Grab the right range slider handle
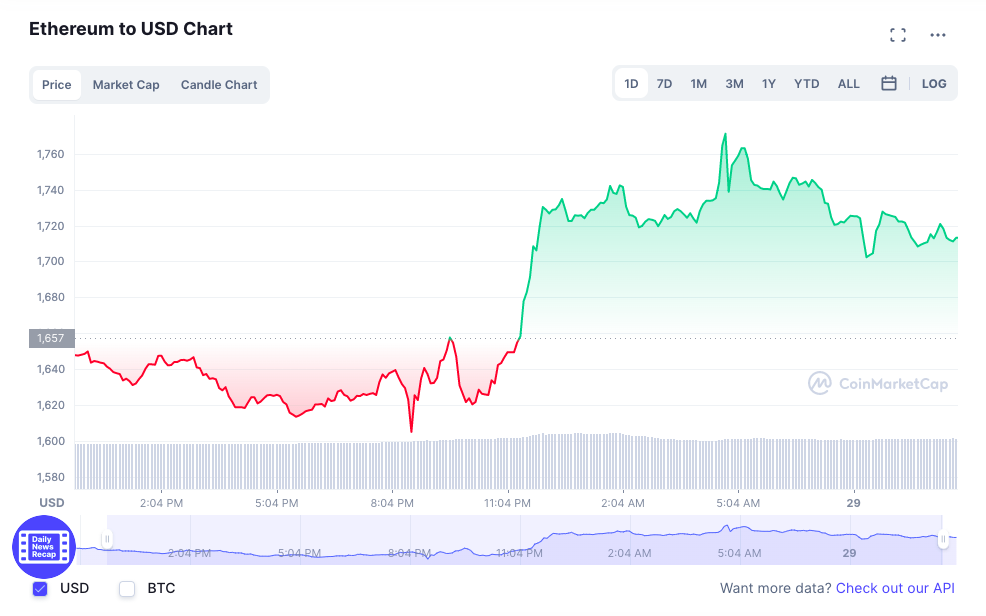The height and width of the screenshot is (616, 986). point(943,539)
